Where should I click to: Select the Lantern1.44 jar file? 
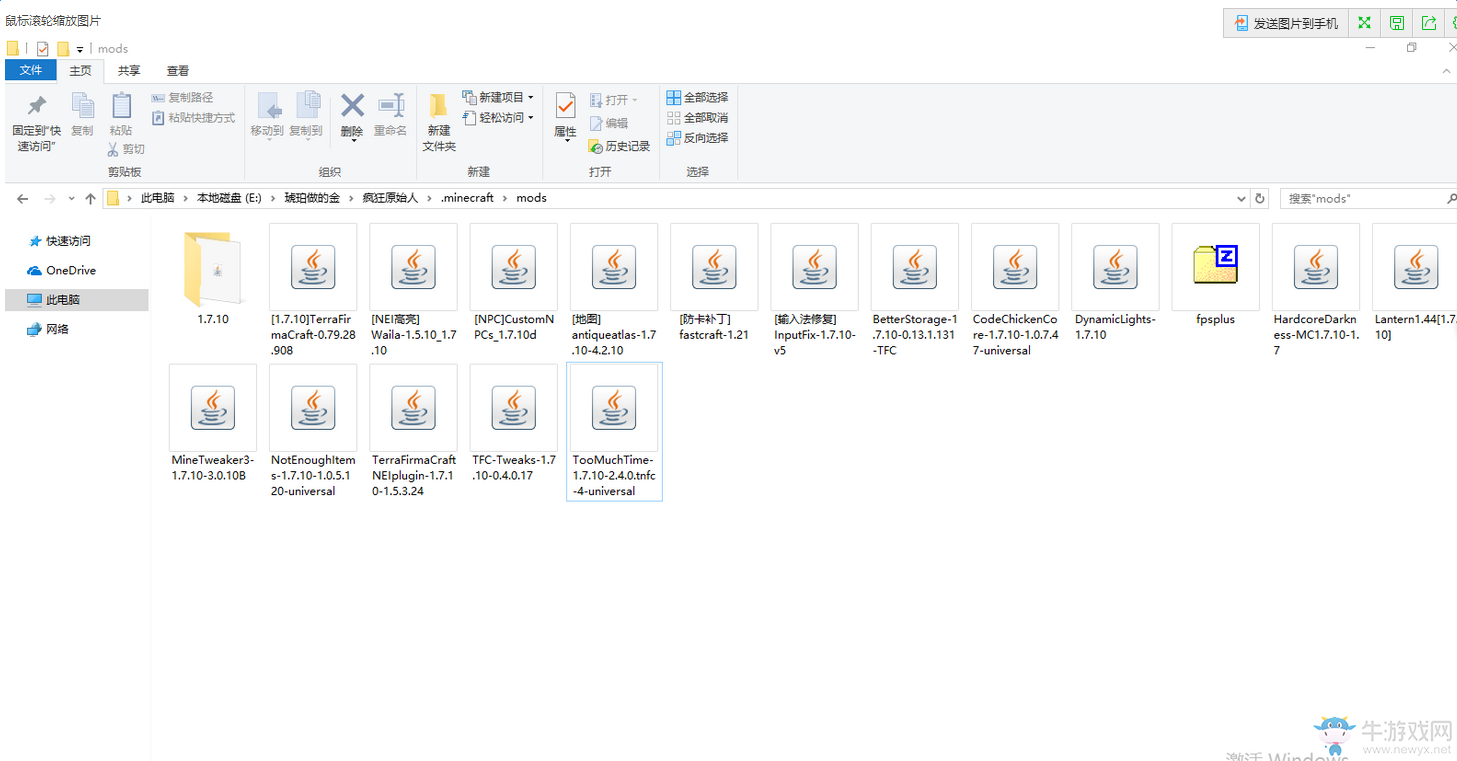(x=1414, y=282)
